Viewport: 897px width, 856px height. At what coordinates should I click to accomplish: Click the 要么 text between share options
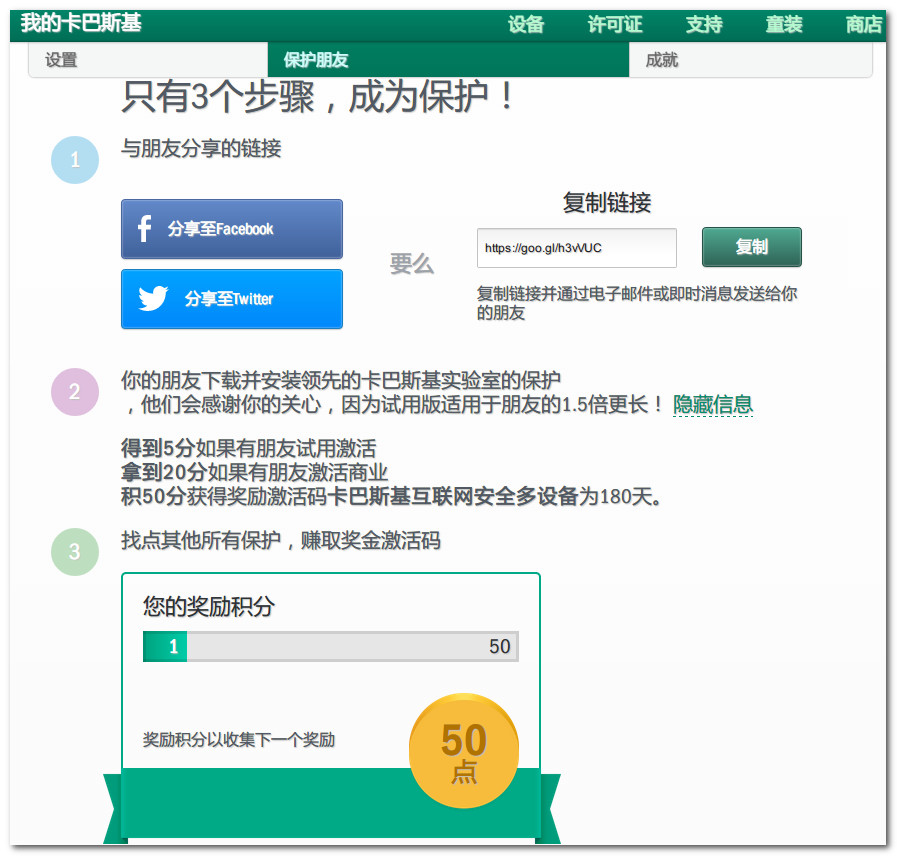coord(411,264)
